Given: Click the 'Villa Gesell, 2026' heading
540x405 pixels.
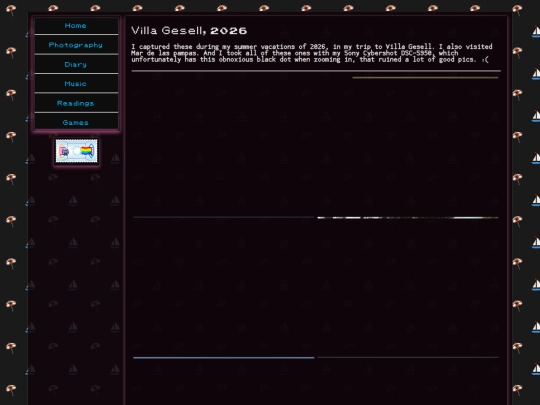Looking at the screenshot, I should pos(189,31).
